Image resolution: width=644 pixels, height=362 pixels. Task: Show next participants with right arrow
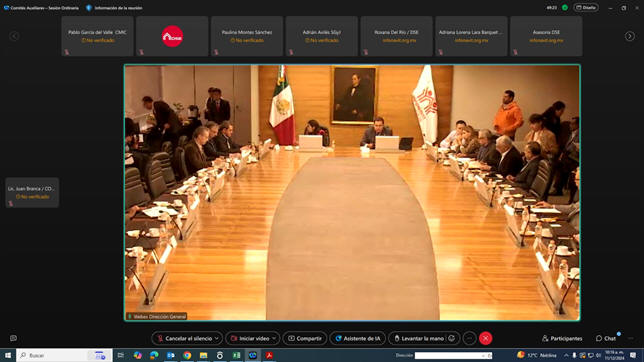(x=630, y=36)
